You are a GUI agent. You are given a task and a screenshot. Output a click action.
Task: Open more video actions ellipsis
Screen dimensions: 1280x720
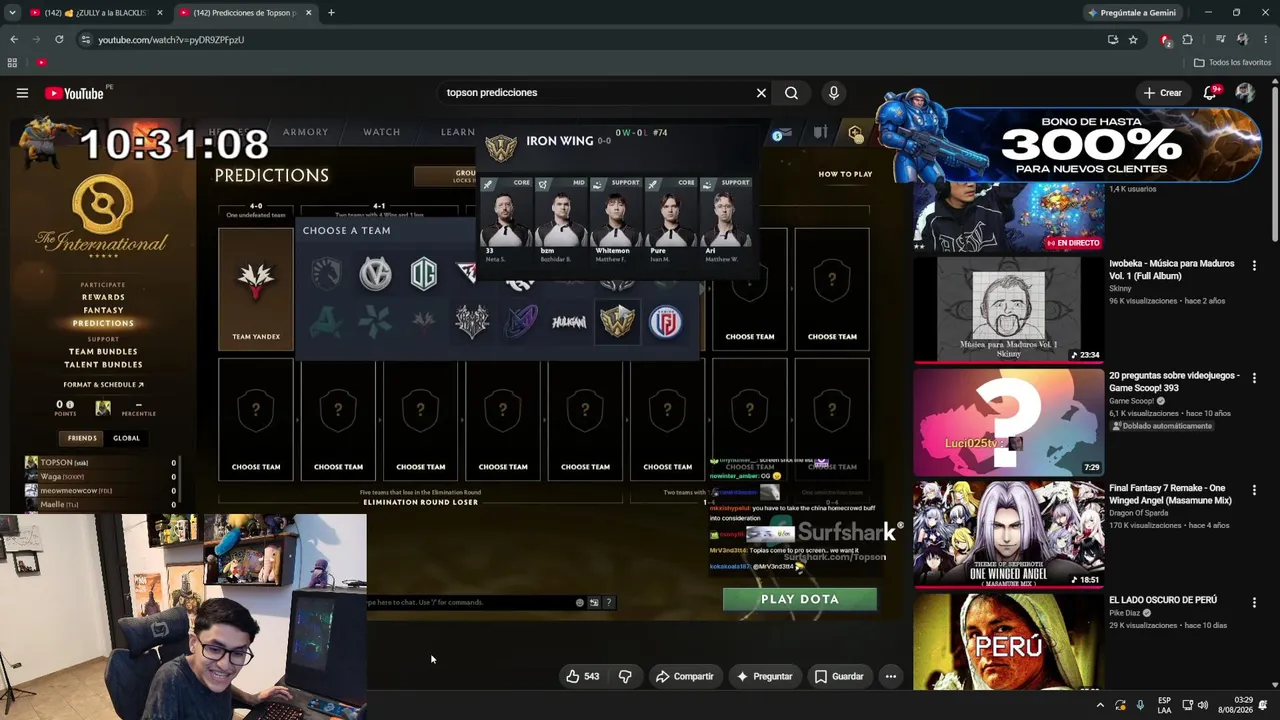pos(891,676)
